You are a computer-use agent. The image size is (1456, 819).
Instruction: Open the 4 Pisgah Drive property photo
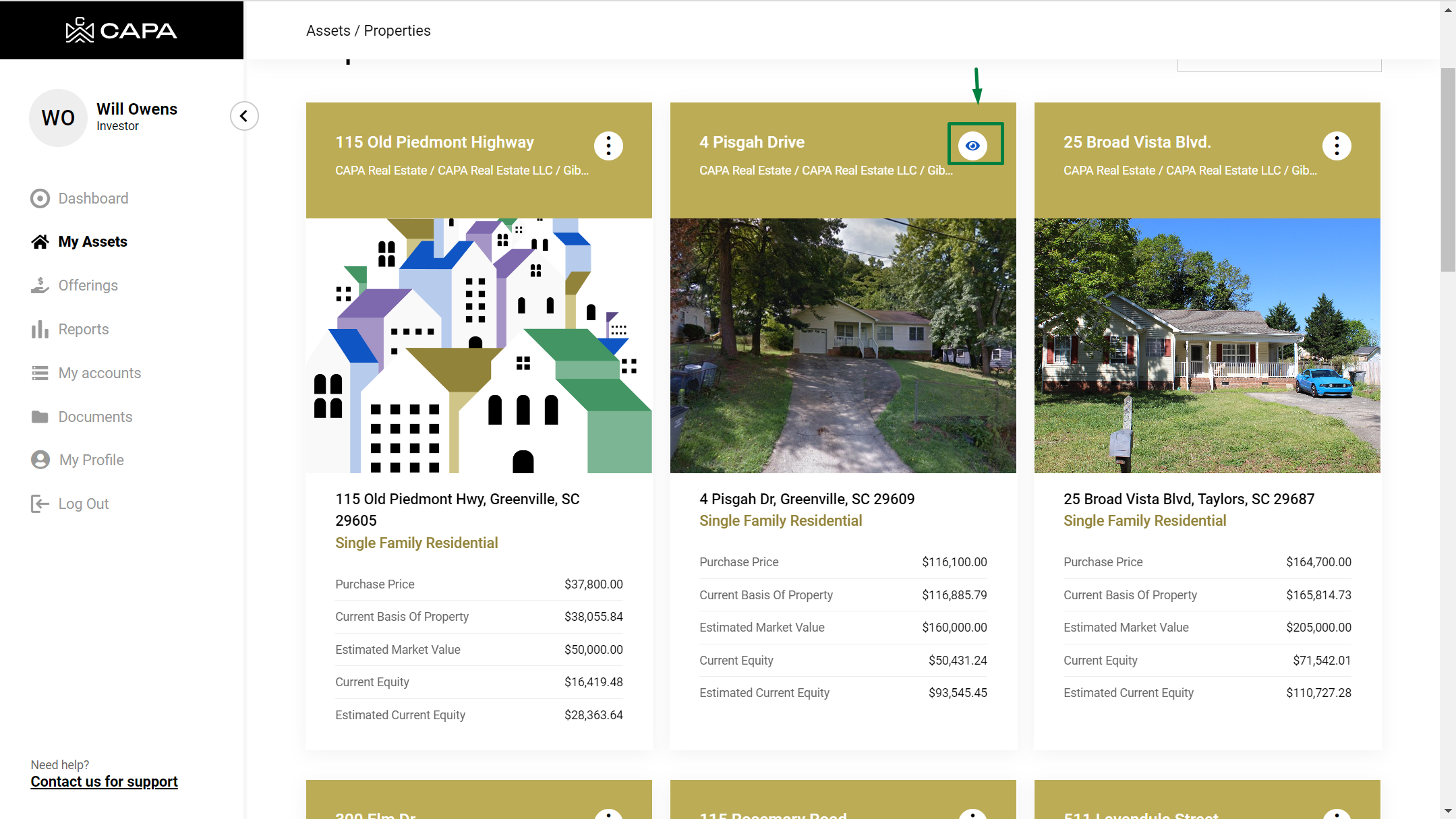pos(843,346)
